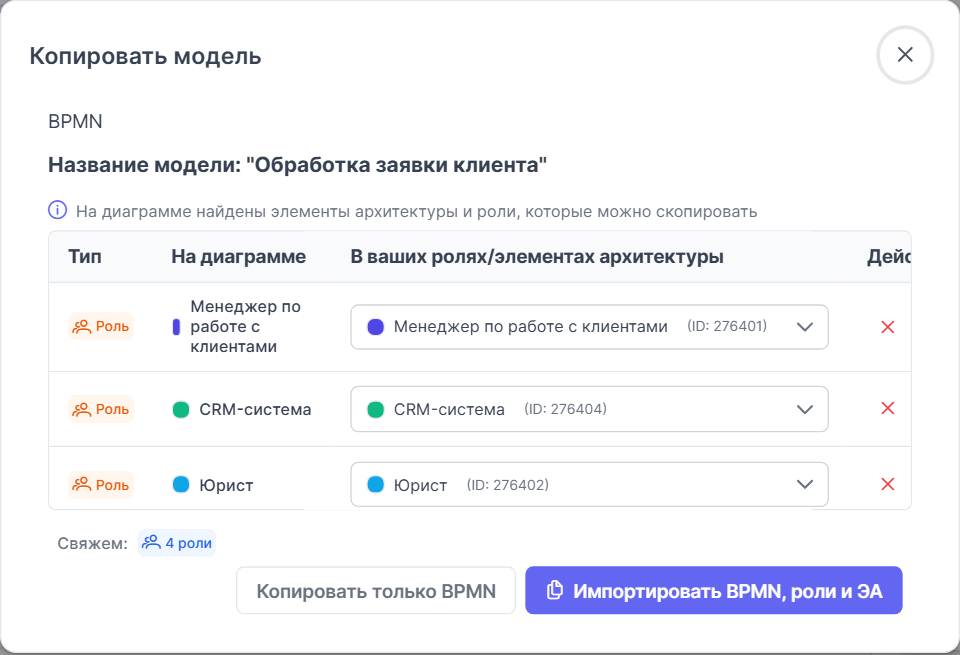The height and width of the screenshot is (655, 960).
Task: Click the purple color marker of Менеджер on diagram
Action: [176, 327]
